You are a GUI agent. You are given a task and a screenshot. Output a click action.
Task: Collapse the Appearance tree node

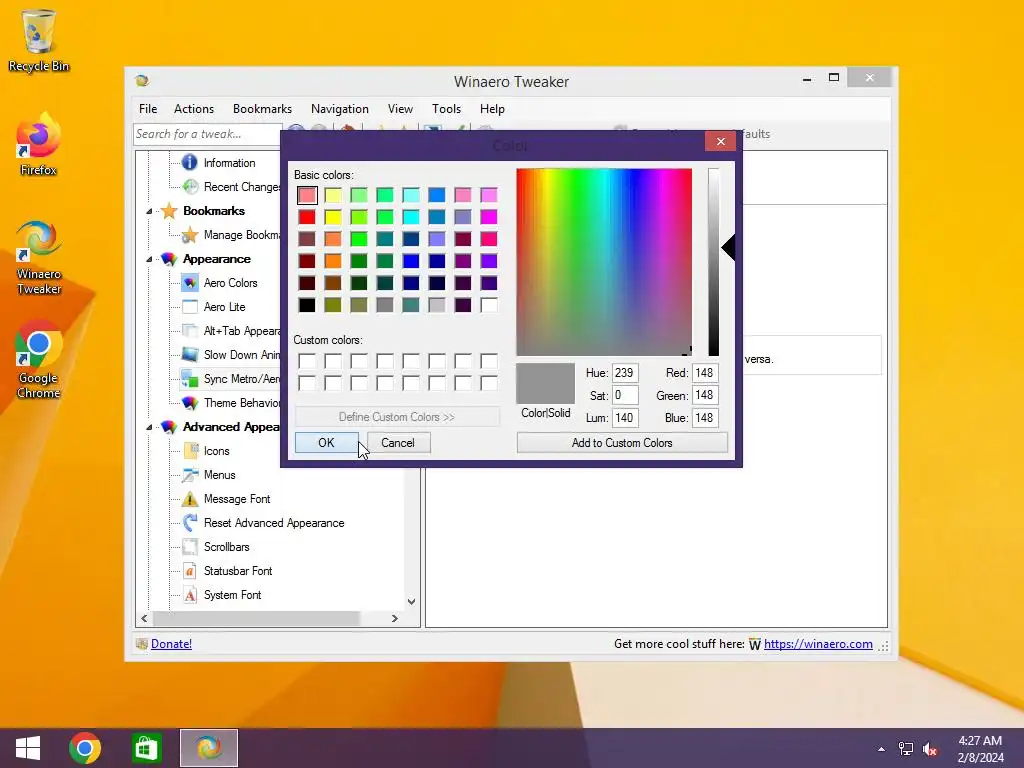(x=149, y=259)
